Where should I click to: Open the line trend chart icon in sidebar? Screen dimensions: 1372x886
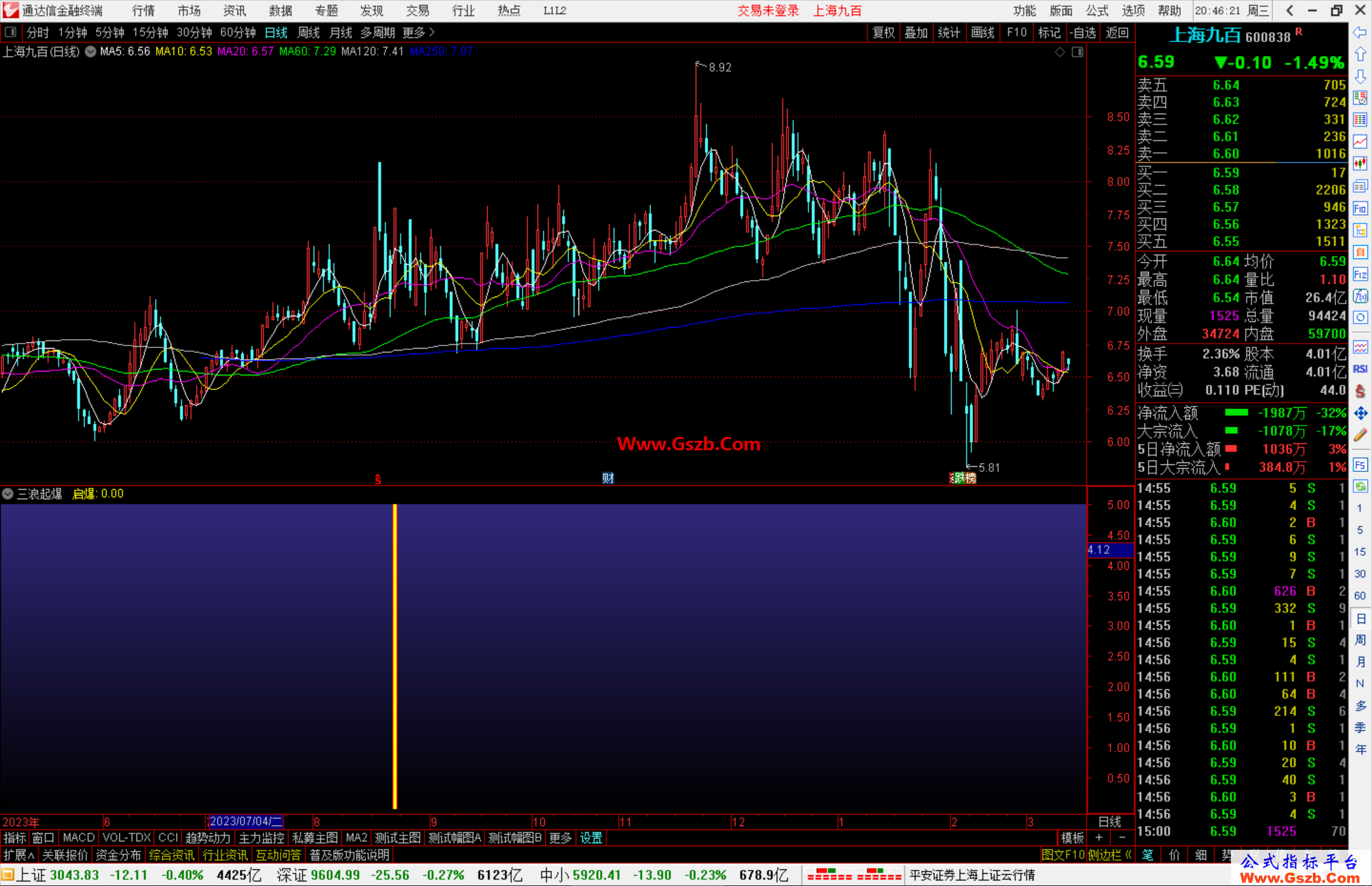click(1360, 142)
